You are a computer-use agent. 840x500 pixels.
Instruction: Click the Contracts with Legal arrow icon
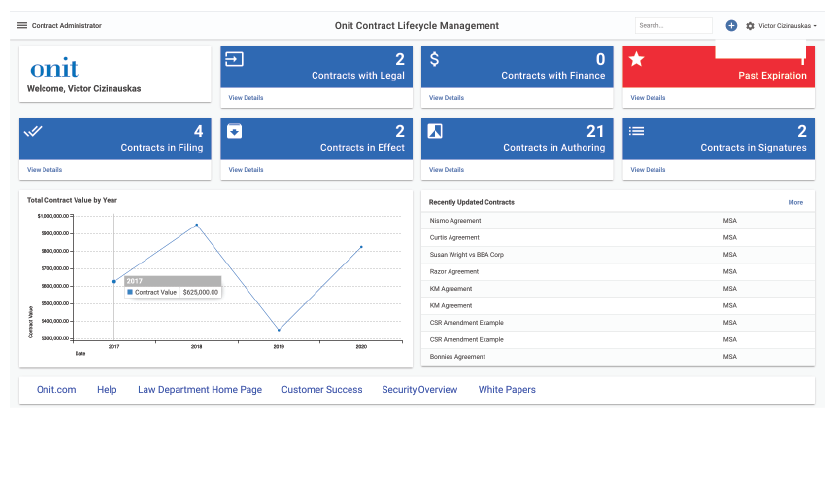[234, 59]
